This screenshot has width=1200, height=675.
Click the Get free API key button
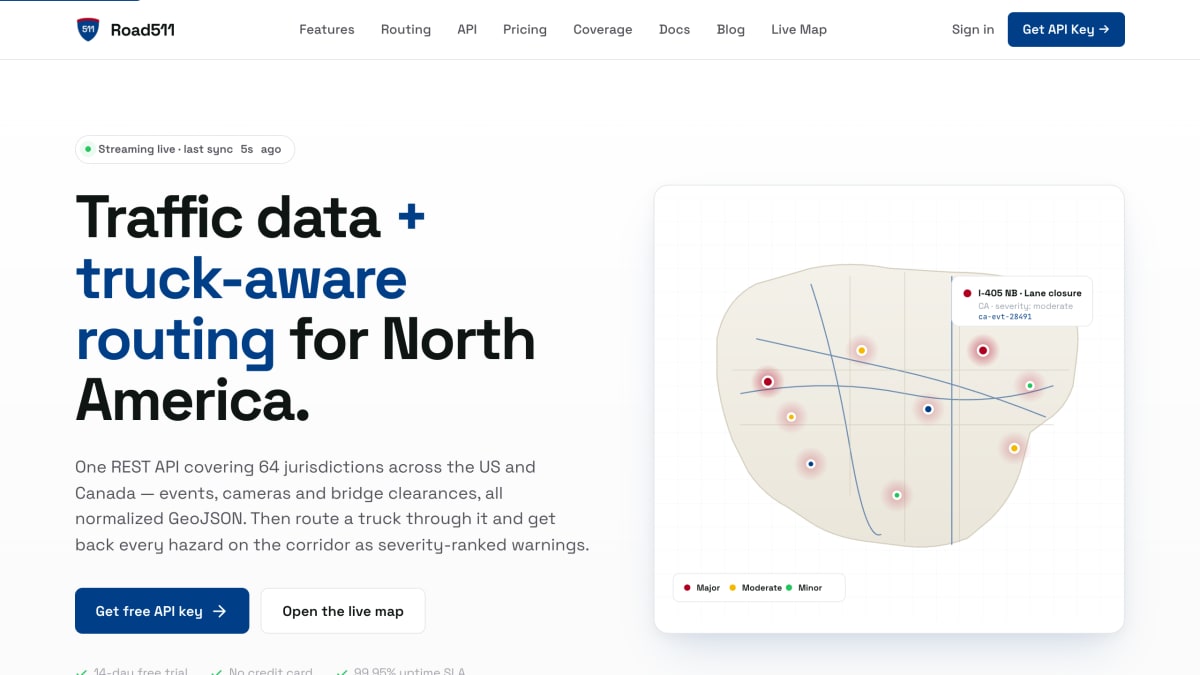coord(162,611)
